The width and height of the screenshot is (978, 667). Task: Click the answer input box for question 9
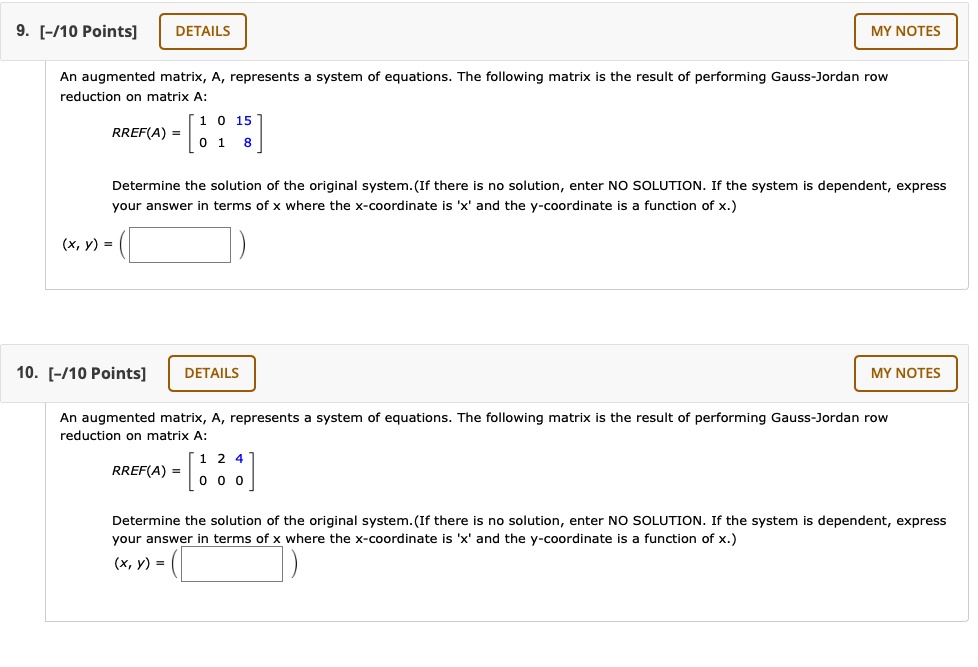click(x=179, y=244)
